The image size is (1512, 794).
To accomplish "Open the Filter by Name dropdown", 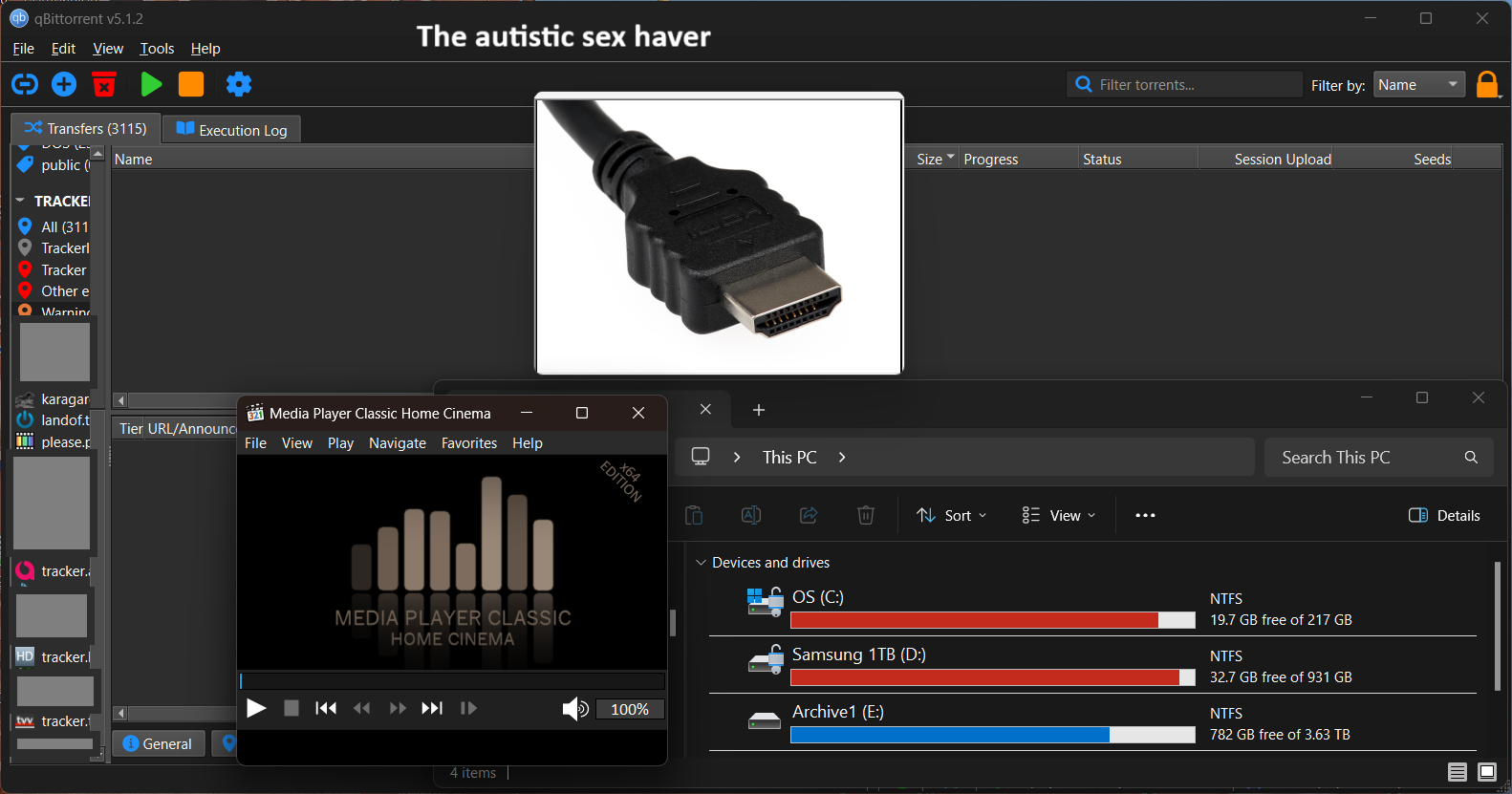I will pyautogui.click(x=1419, y=85).
